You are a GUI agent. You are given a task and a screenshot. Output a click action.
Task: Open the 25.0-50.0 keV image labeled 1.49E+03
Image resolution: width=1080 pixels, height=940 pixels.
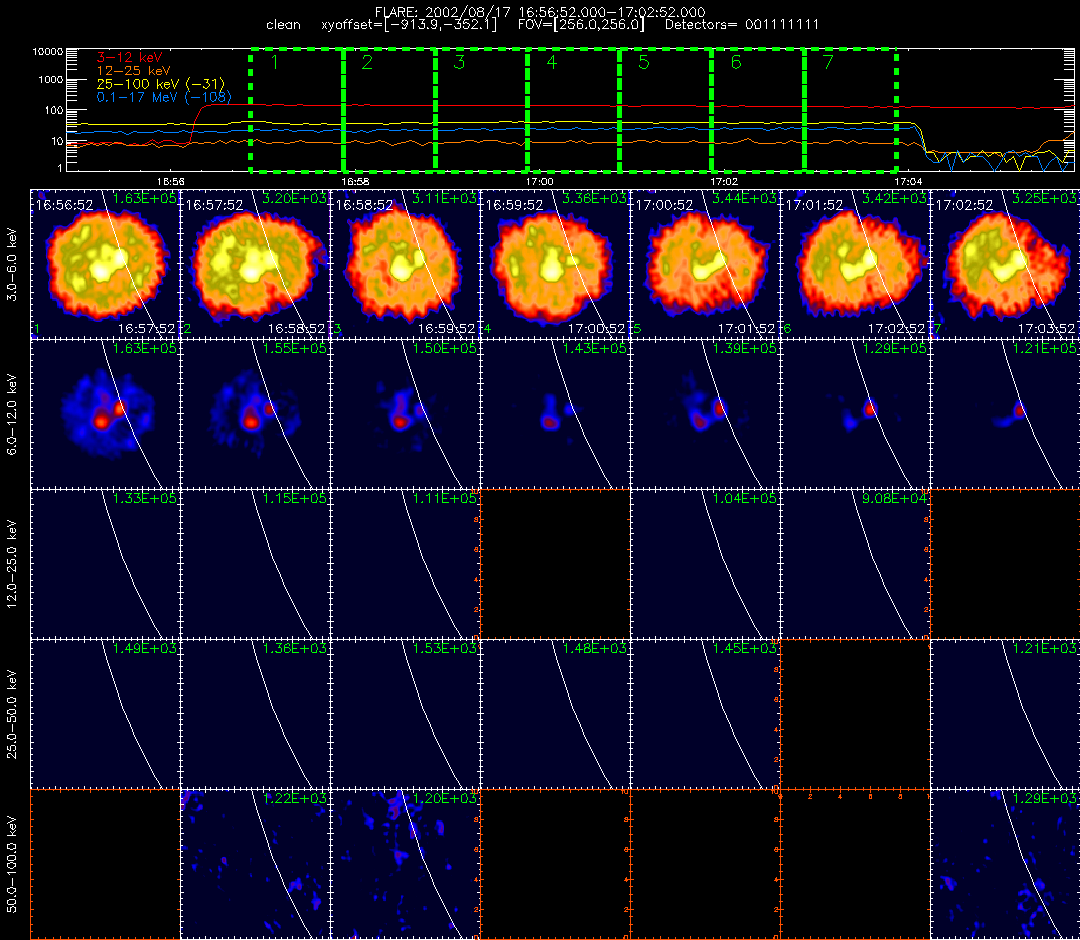[105, 714]
